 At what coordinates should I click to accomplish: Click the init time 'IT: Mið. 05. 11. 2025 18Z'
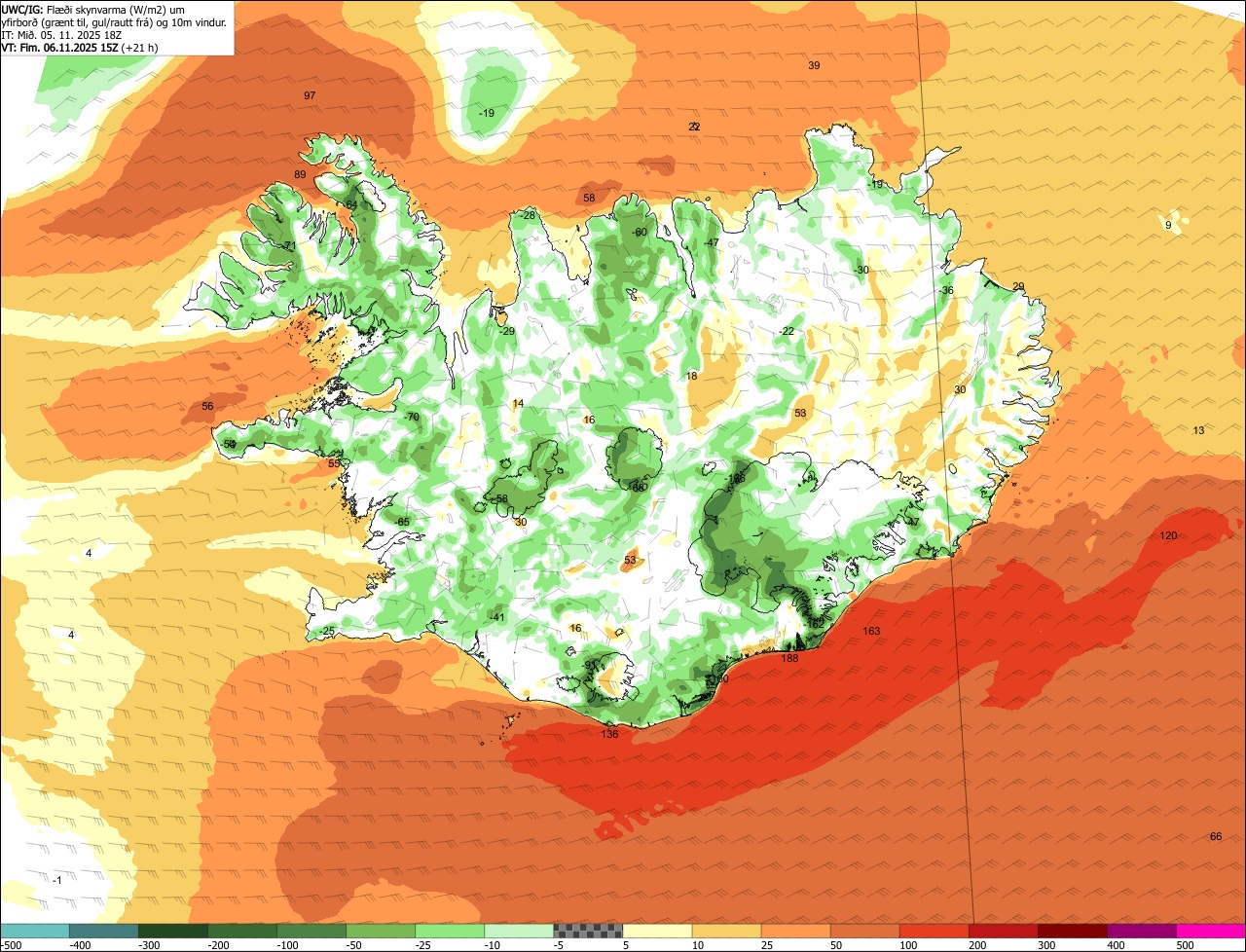tap(61, 34)
